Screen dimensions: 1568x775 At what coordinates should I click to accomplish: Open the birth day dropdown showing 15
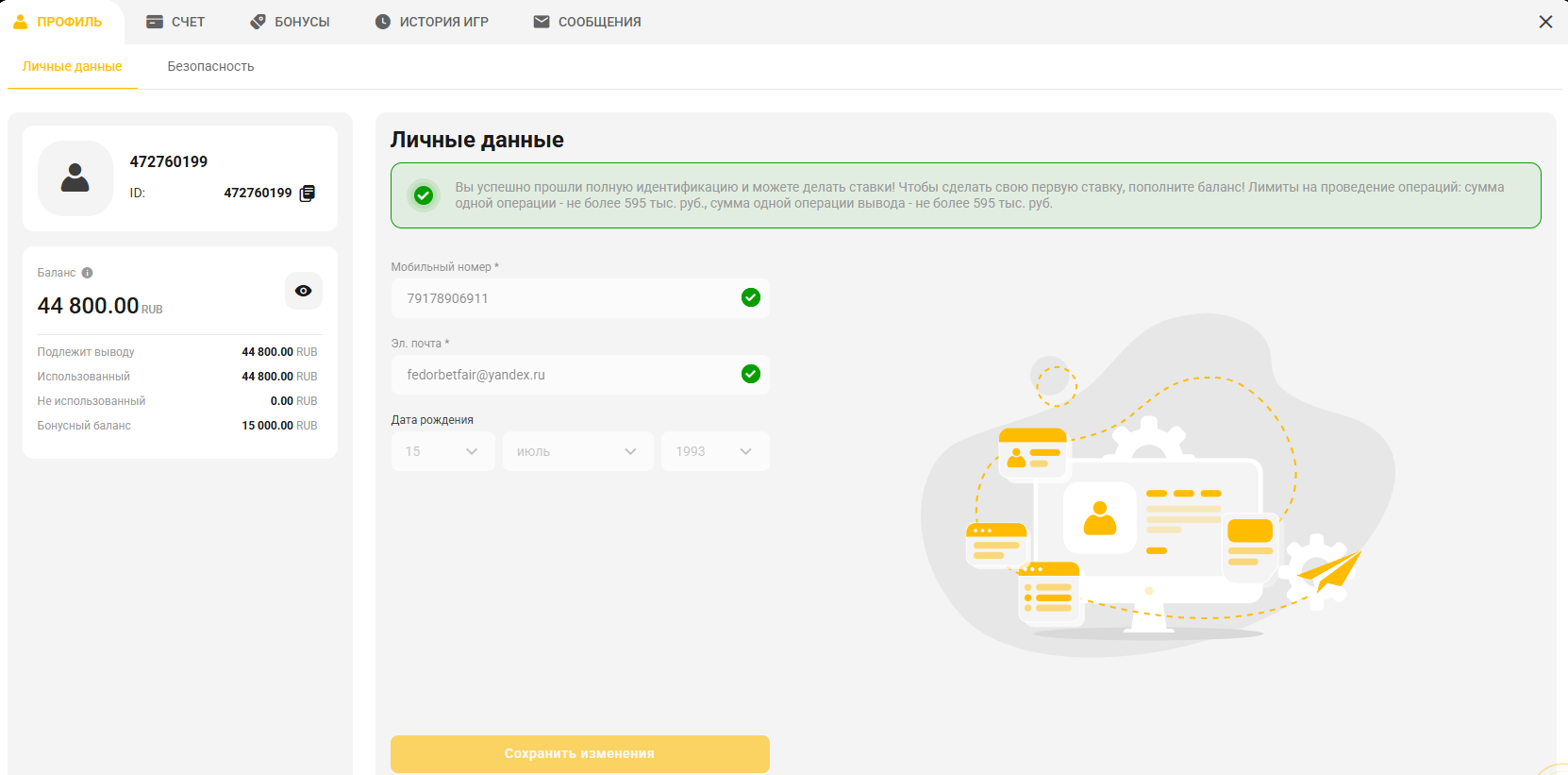(x=442, y=451)
